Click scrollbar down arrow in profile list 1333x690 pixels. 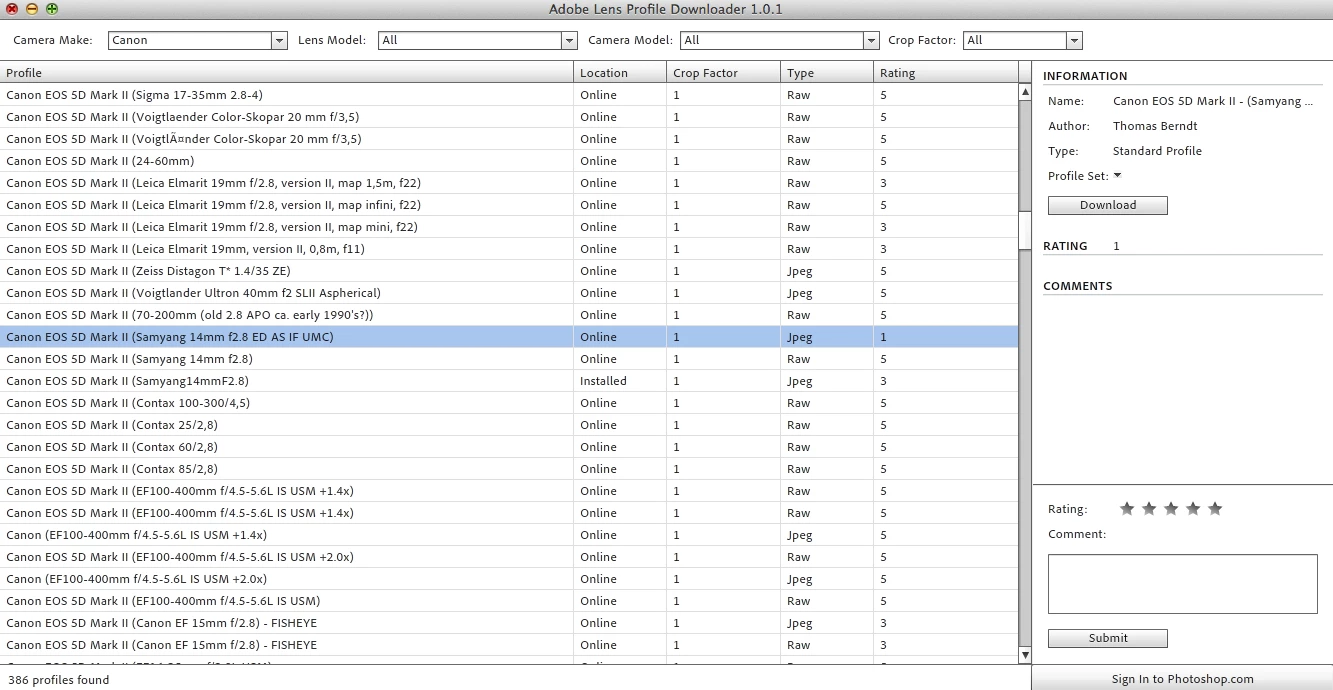coord(1025,655)
